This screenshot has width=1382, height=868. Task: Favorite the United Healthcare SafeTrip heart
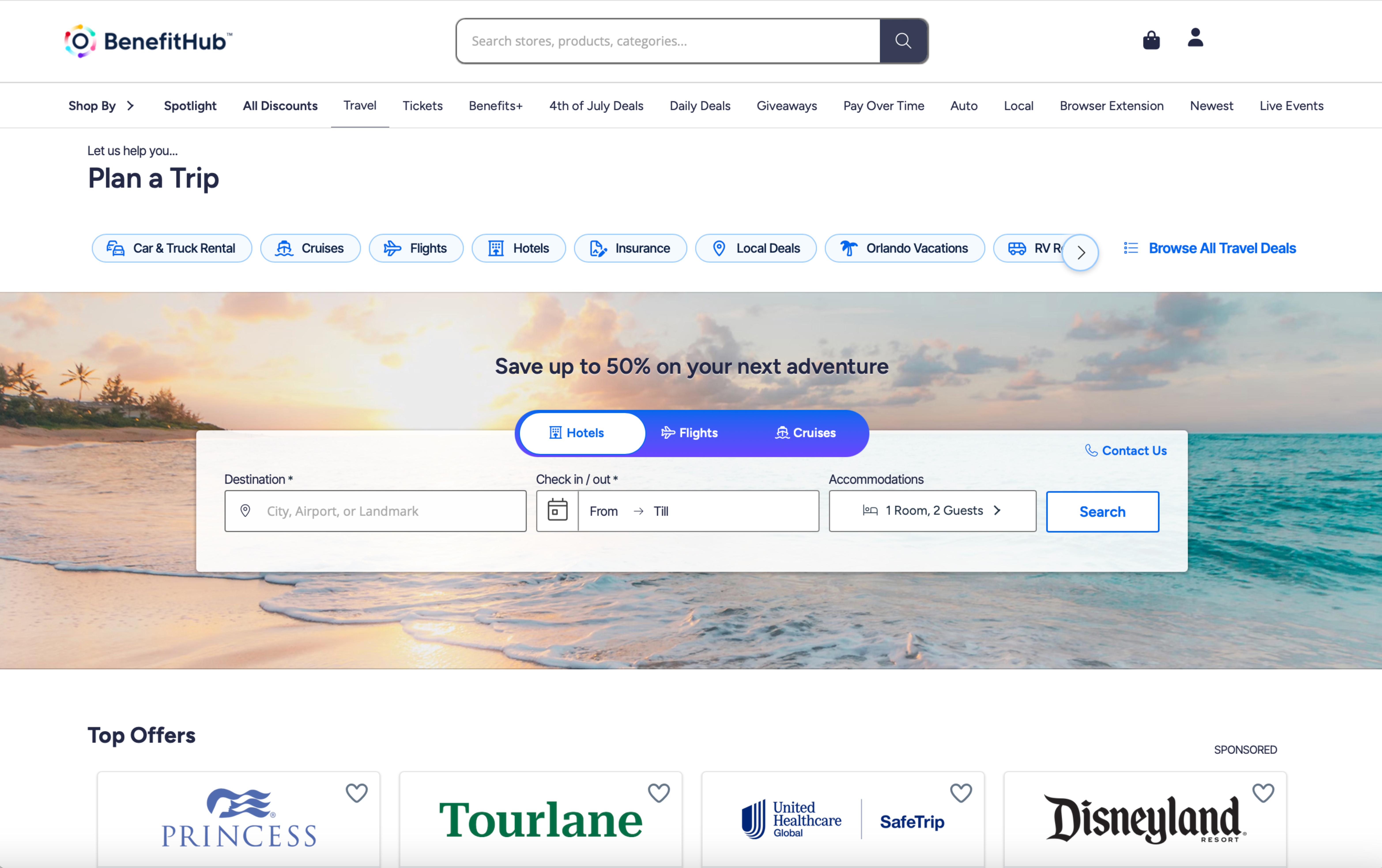(961, 793)
